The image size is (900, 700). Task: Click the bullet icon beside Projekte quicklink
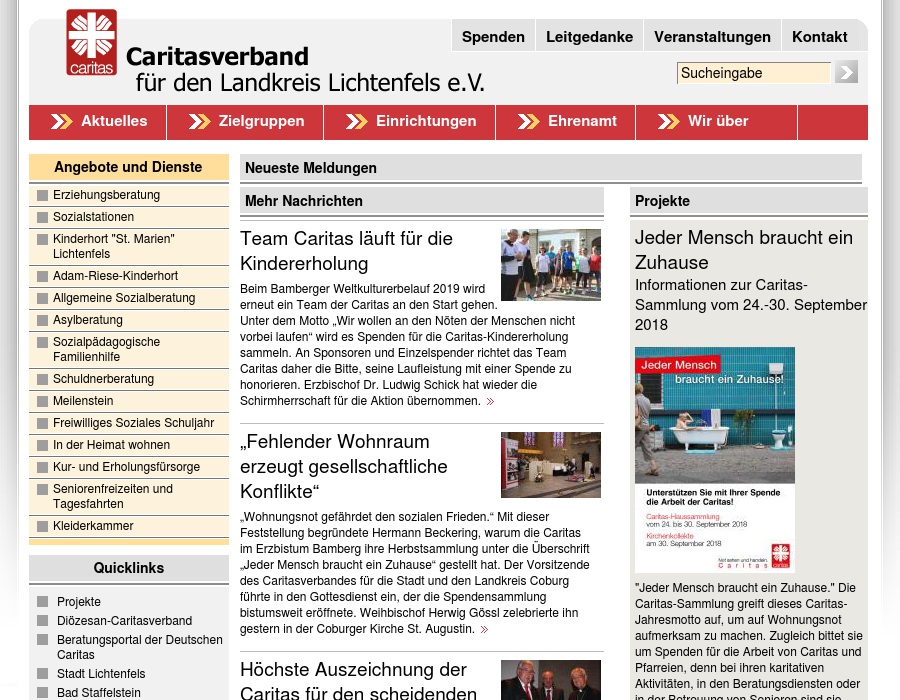42,602
